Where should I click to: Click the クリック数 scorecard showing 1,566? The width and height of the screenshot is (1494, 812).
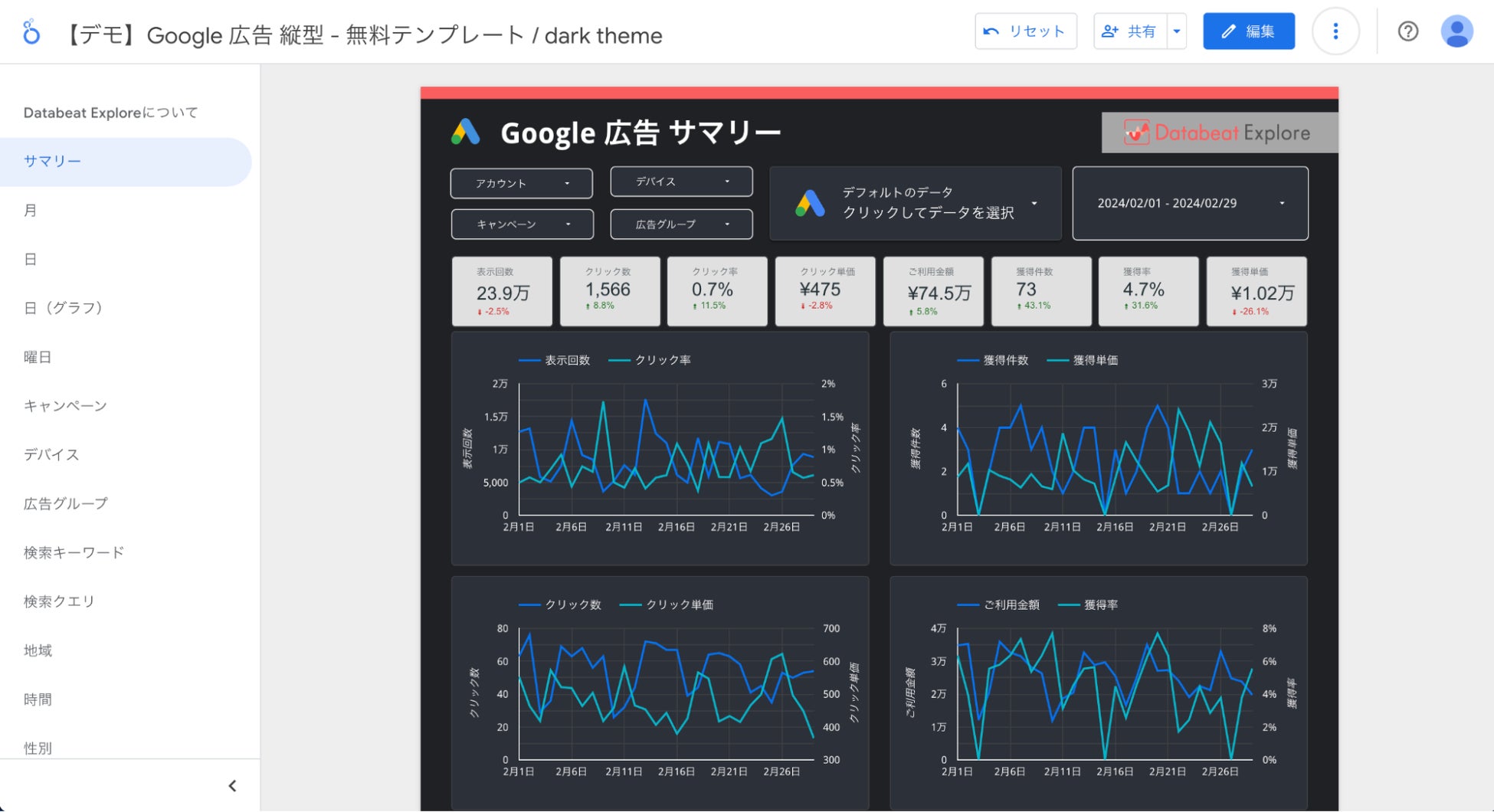coord(610,292)
